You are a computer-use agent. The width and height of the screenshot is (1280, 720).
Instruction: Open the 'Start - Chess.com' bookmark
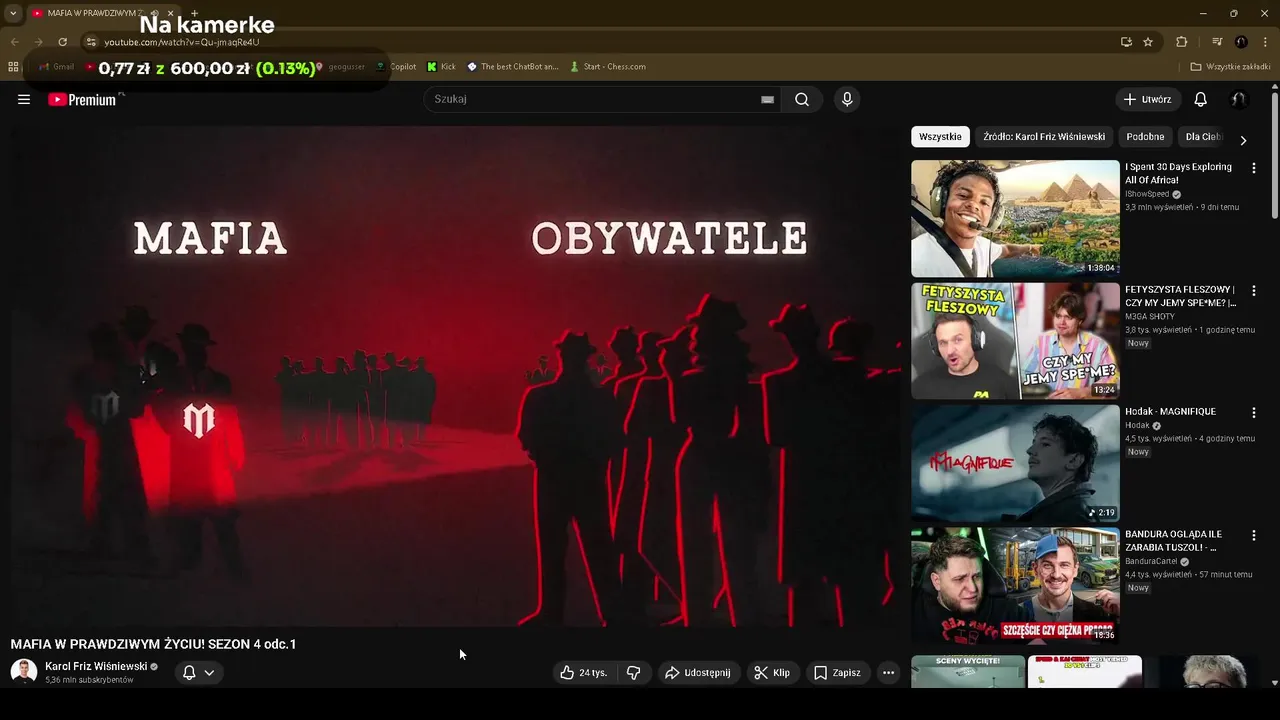[608, 67]
